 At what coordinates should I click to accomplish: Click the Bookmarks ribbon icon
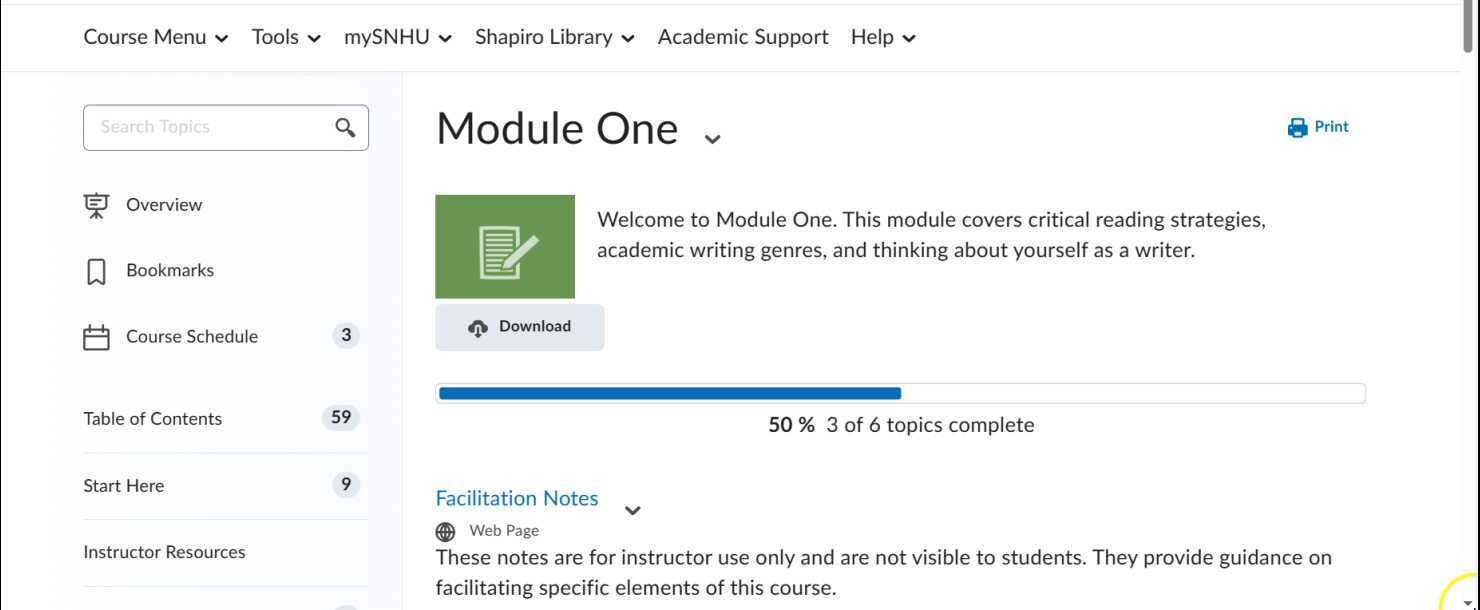click(96, 271)
